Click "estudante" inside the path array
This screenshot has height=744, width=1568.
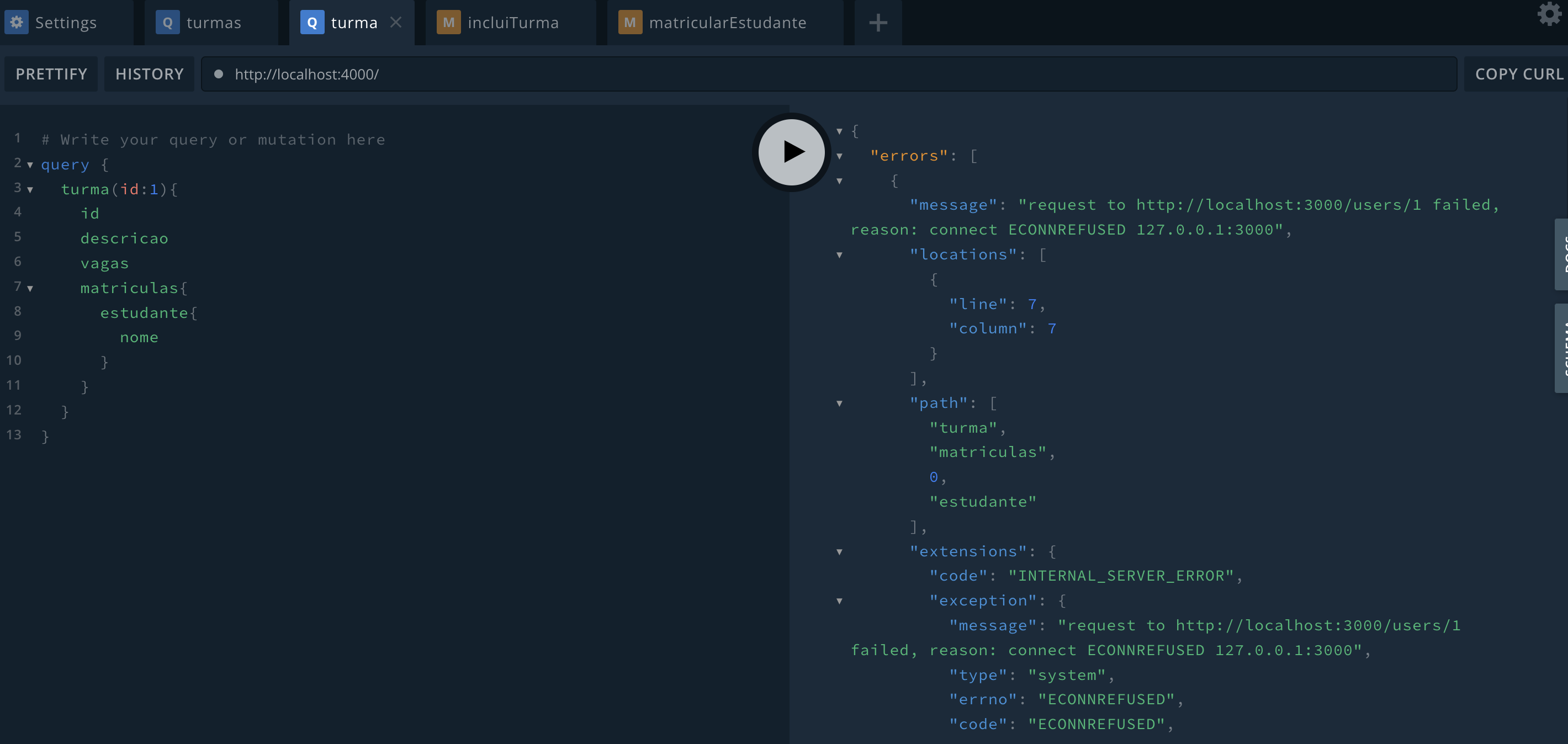pos(982,502)
